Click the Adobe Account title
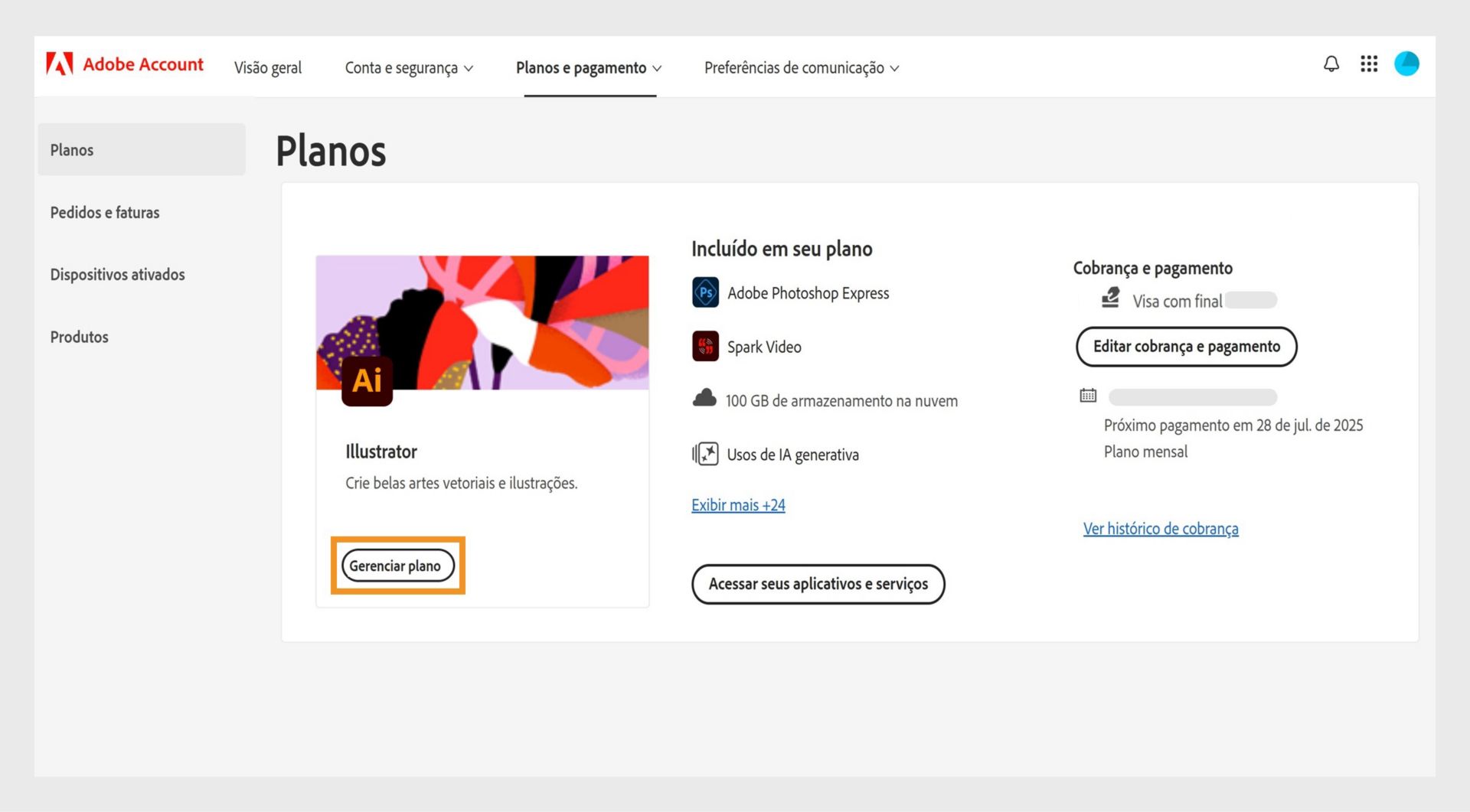 pyautogui.click(x=143, y=64)
